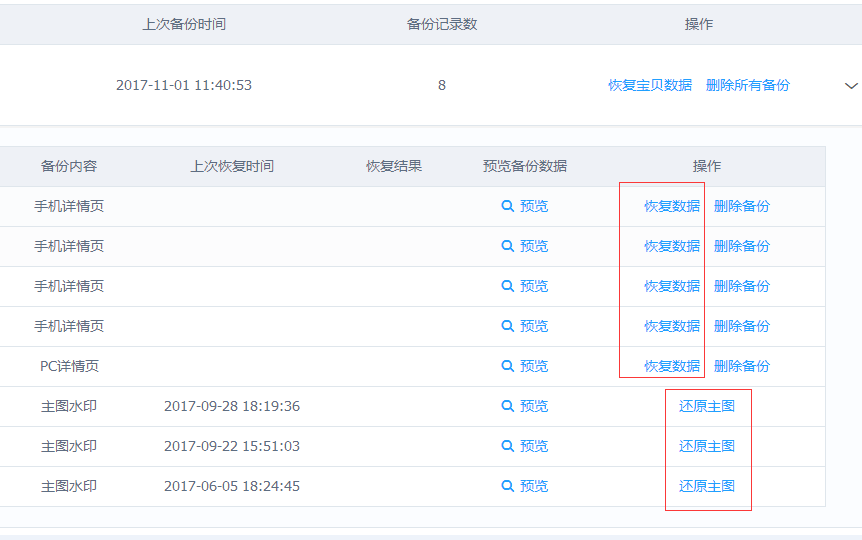Screen dimensions: 862x540
Task: Click 删除备份 for first 手机详情页 row
Action: (x=742, y=206)
